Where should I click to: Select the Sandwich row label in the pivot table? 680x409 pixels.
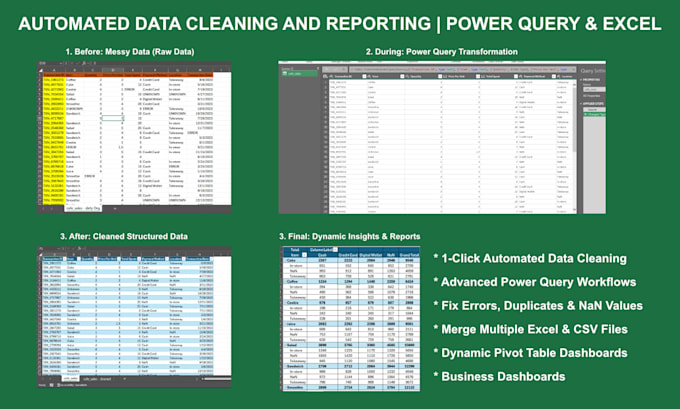(x=294, y=366)
